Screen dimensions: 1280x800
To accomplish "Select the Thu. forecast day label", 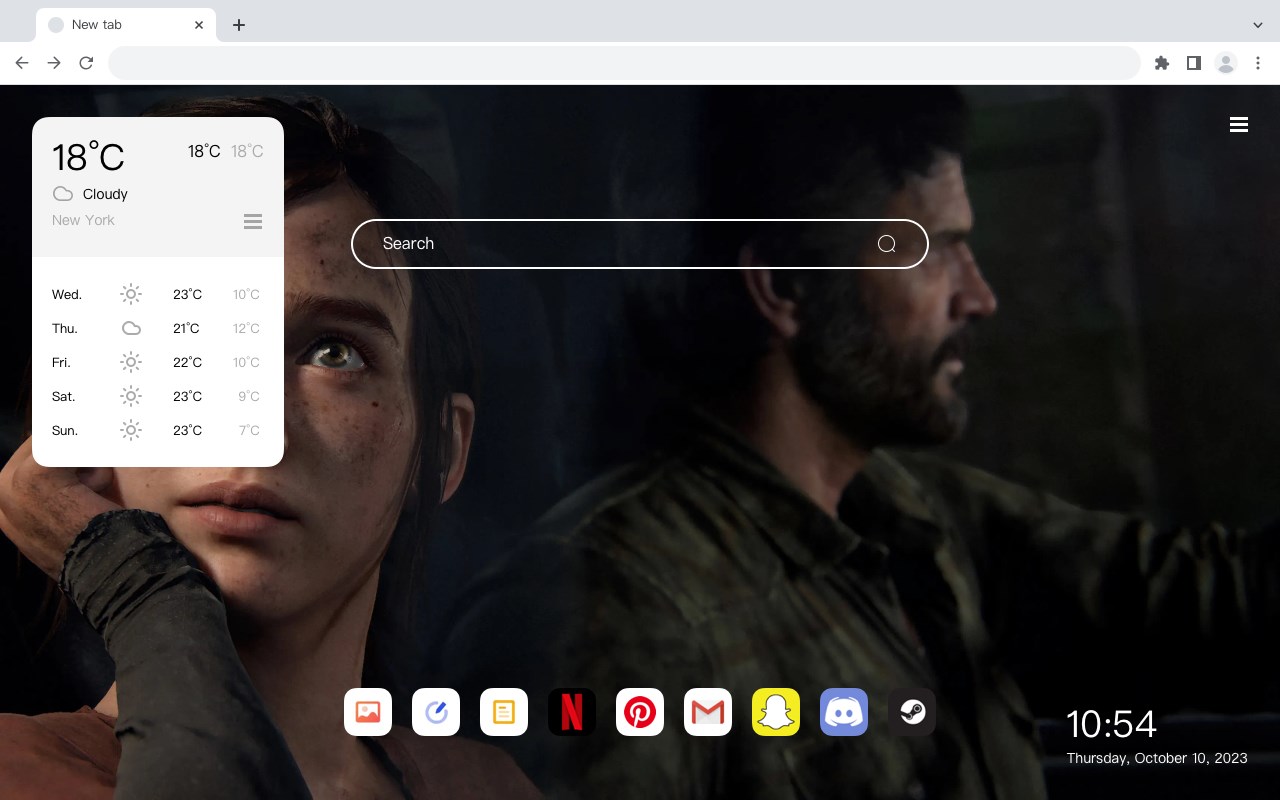I will (65, 329).
